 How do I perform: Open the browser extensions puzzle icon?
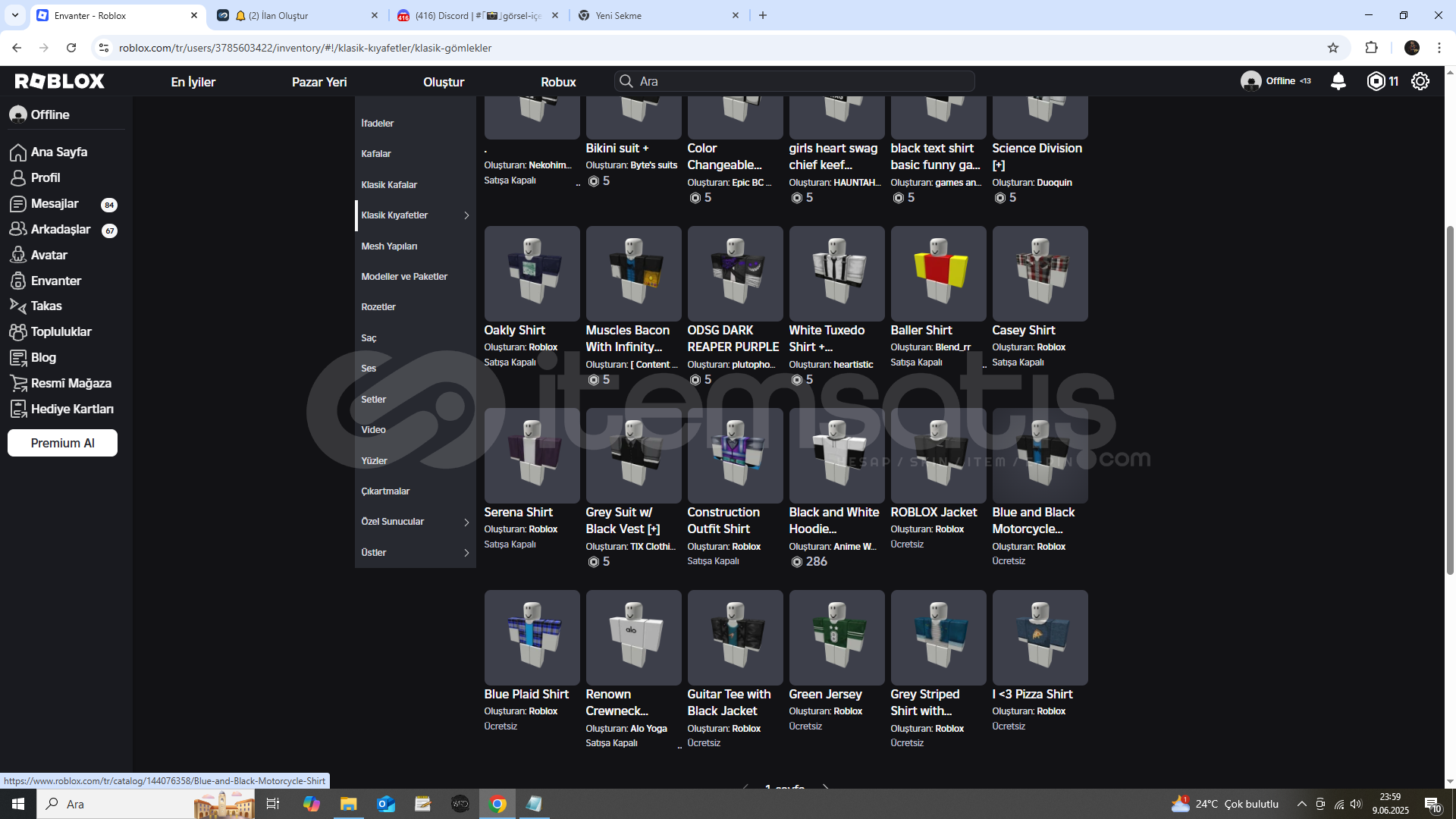pyautogui.click(x=1371, y=48)
